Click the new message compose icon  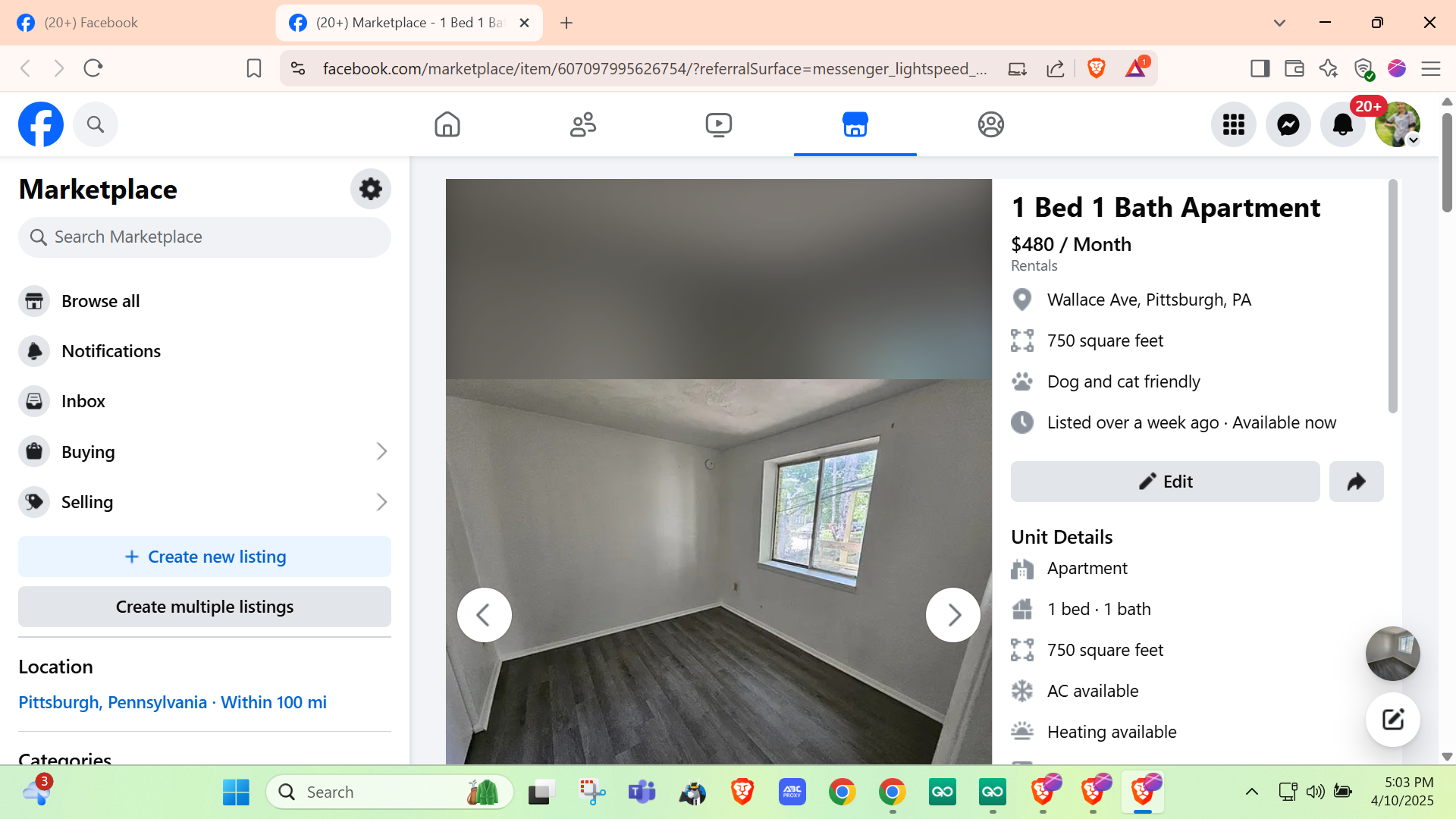click(x=1392, y=720)
